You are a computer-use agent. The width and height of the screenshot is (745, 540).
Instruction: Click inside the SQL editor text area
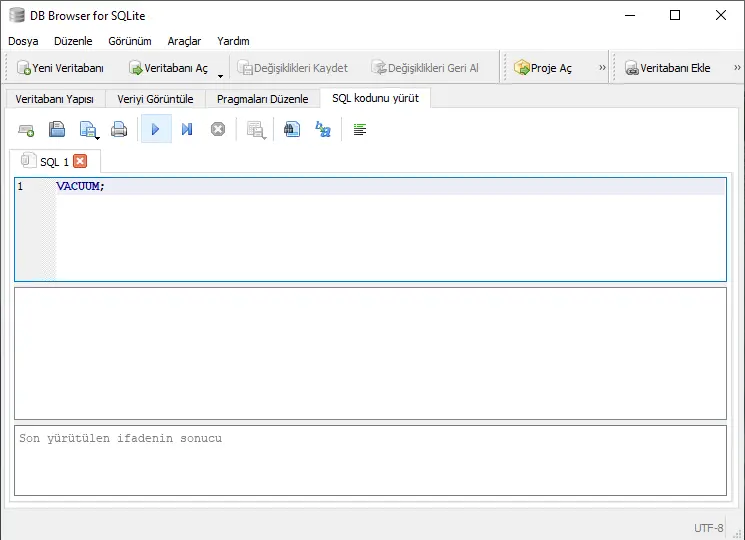coord(390,235)
